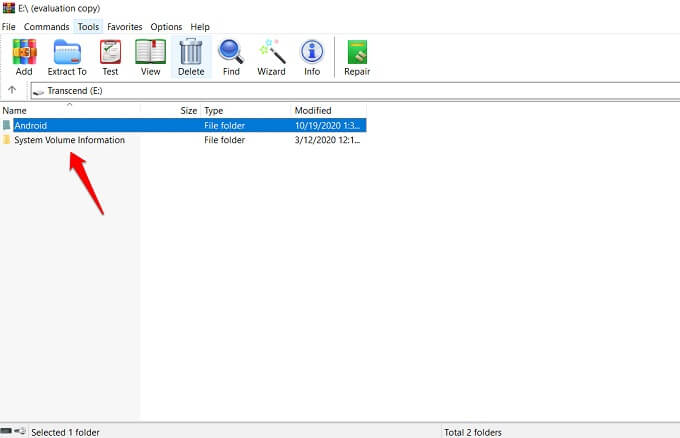Open the File menu

(9, 26)
